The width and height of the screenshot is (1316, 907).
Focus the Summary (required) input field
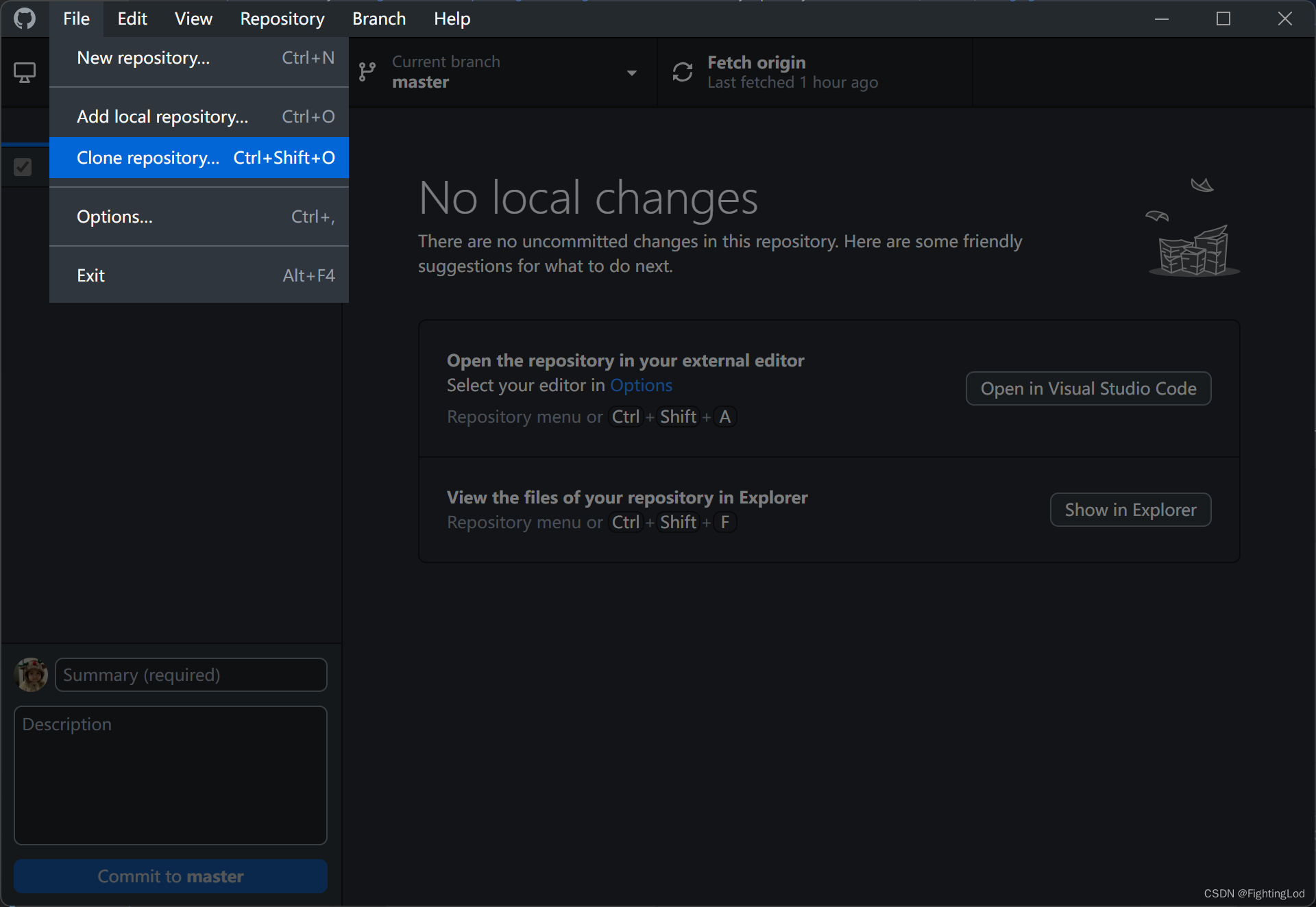[x=191, y=675]
